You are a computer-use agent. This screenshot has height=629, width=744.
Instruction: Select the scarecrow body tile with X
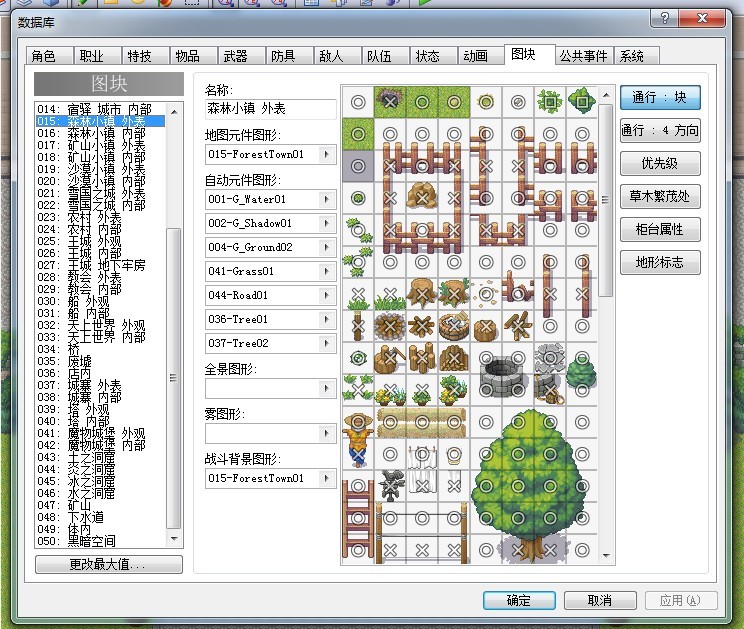(x=358, y=454)
